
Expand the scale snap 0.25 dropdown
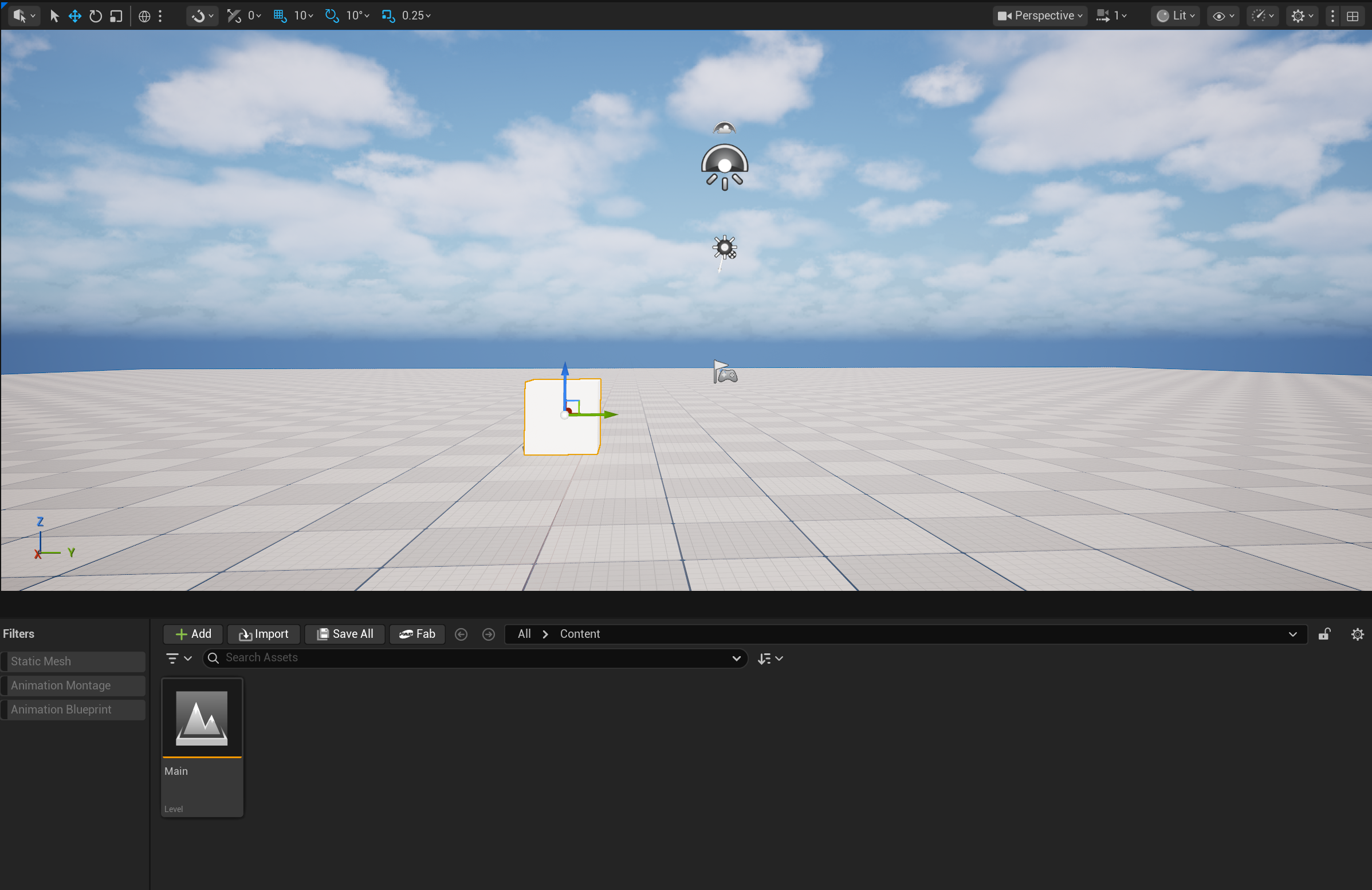(x=416, y=15)
